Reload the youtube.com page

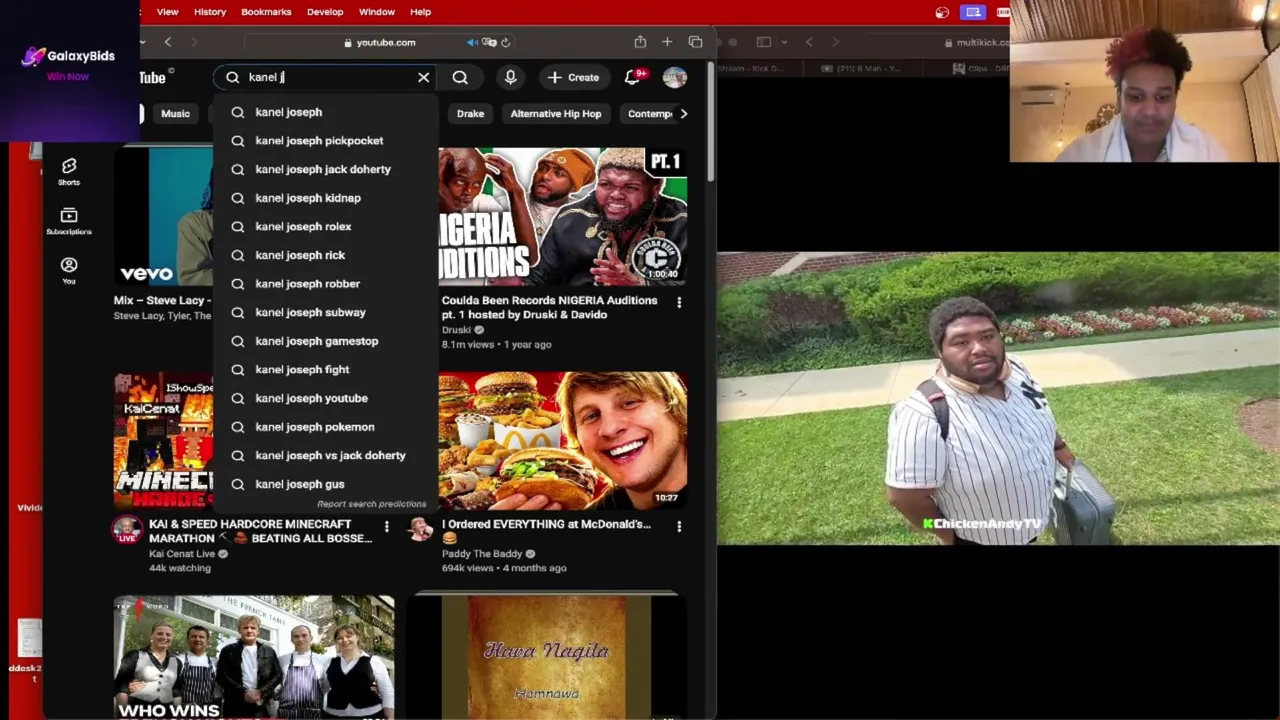(x=505, y=42)
